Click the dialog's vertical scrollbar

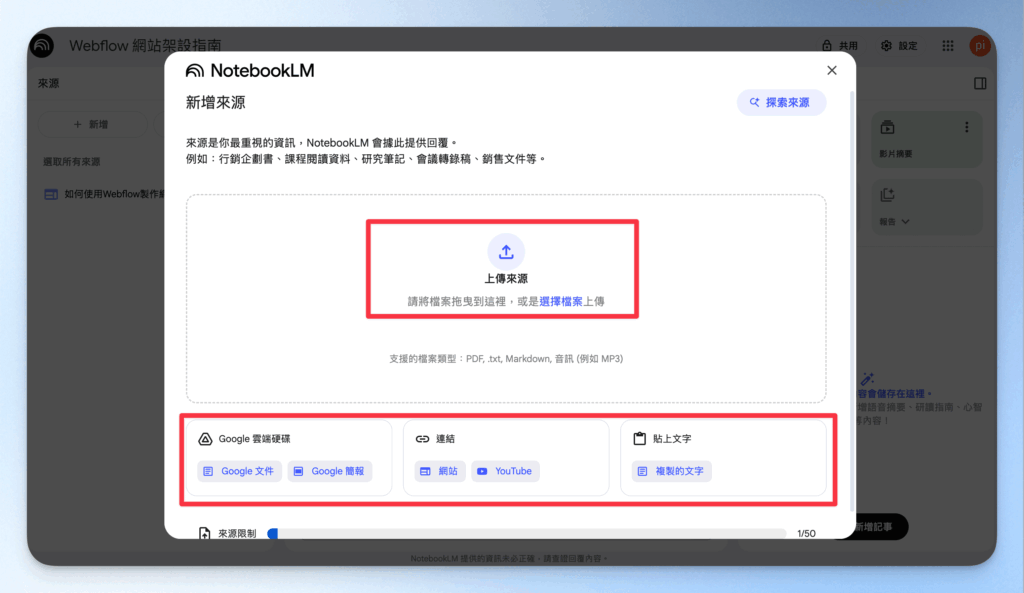click(852, 299)
